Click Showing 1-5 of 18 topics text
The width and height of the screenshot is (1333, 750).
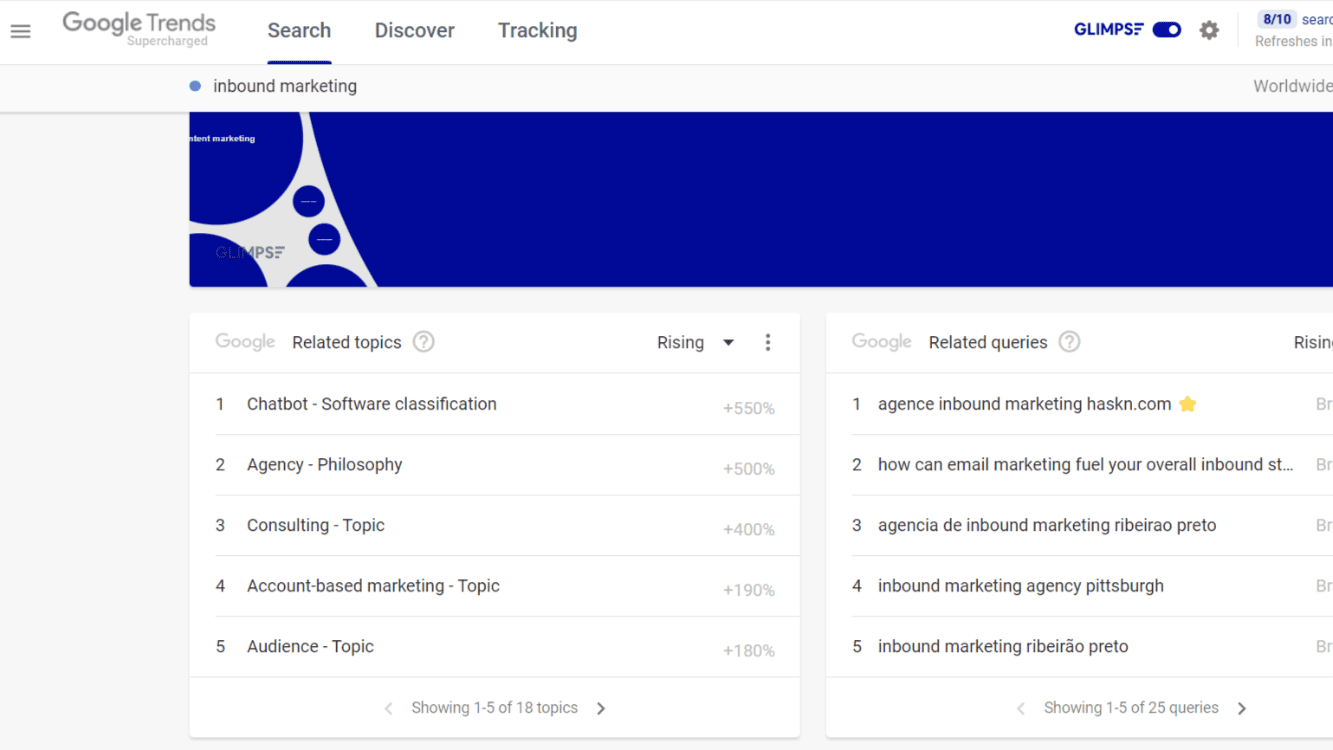pos(495,708)
